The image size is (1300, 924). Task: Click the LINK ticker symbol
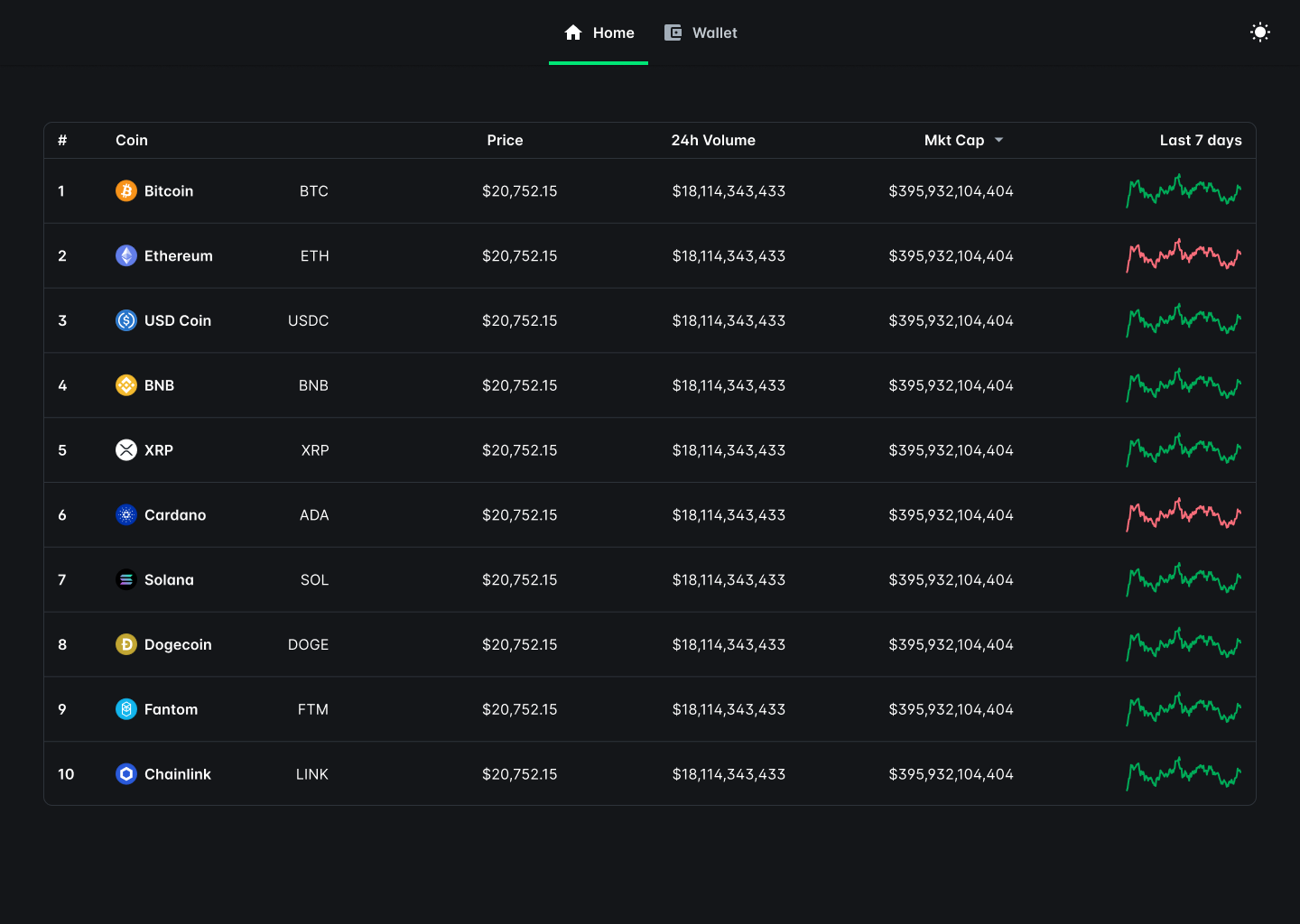click(x=312, y=773)
